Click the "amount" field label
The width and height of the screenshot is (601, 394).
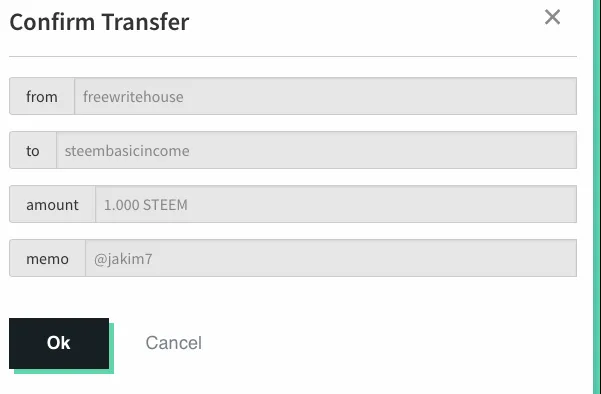(53, 204)
